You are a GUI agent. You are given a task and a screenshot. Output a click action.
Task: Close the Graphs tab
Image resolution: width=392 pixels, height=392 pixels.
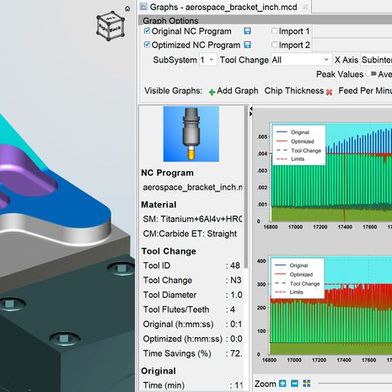click(x=305, y=7)
